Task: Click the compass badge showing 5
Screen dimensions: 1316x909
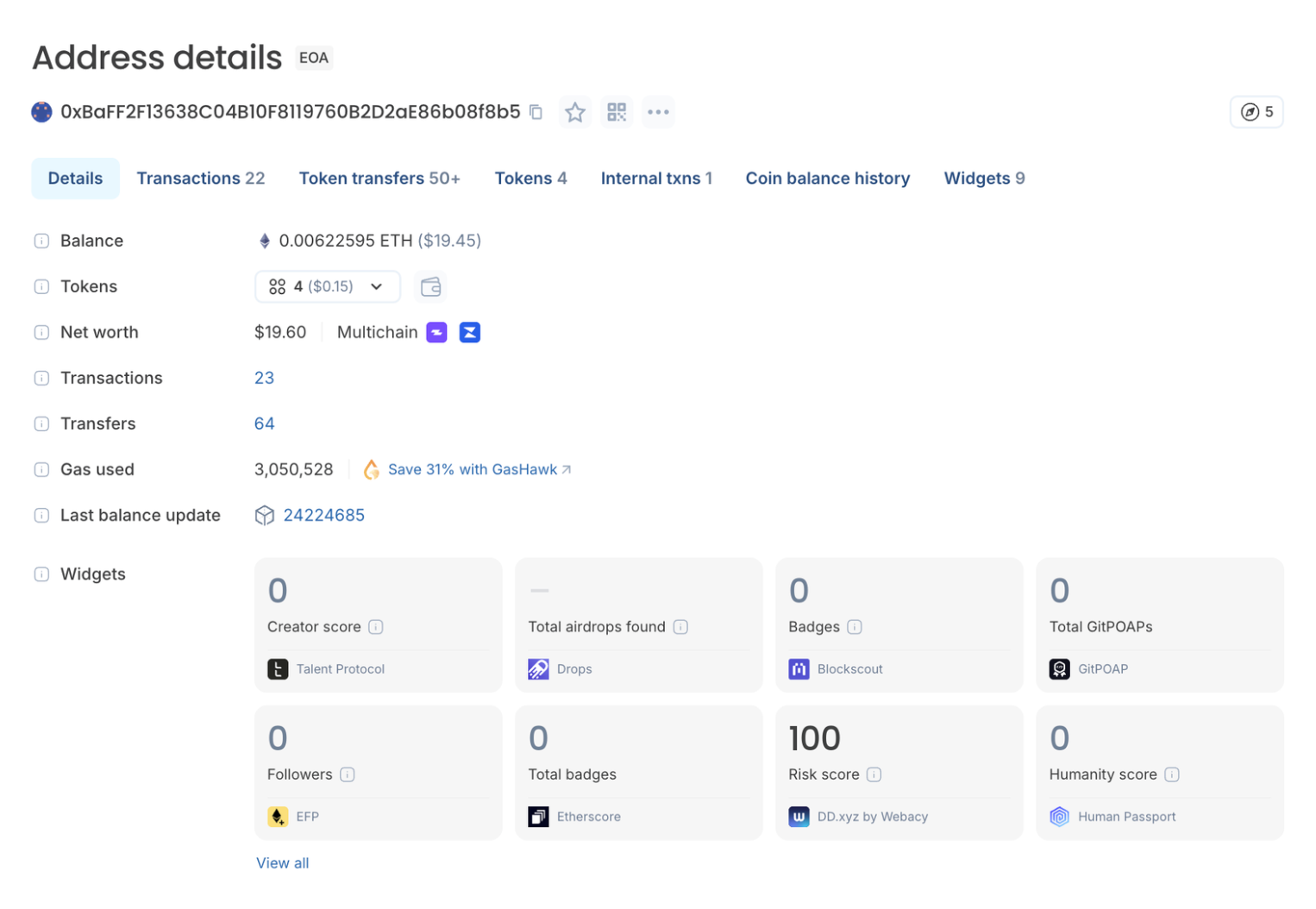Action: pyautogui.click(x=1256, y=112)
